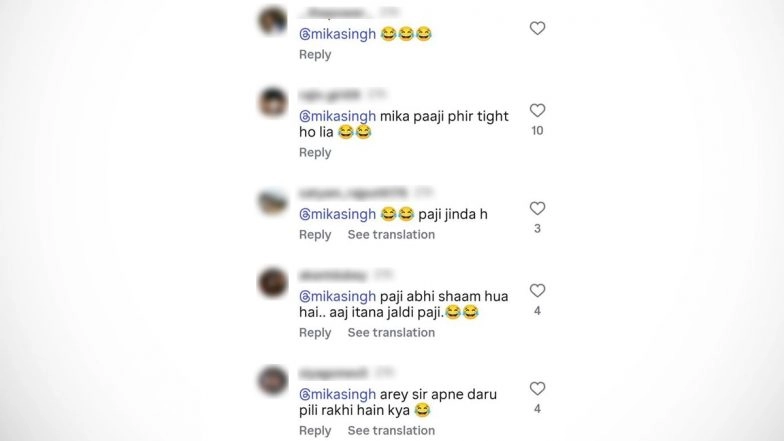
Task: Reply to the 'paji jinda h' comment
Action: 315,234
